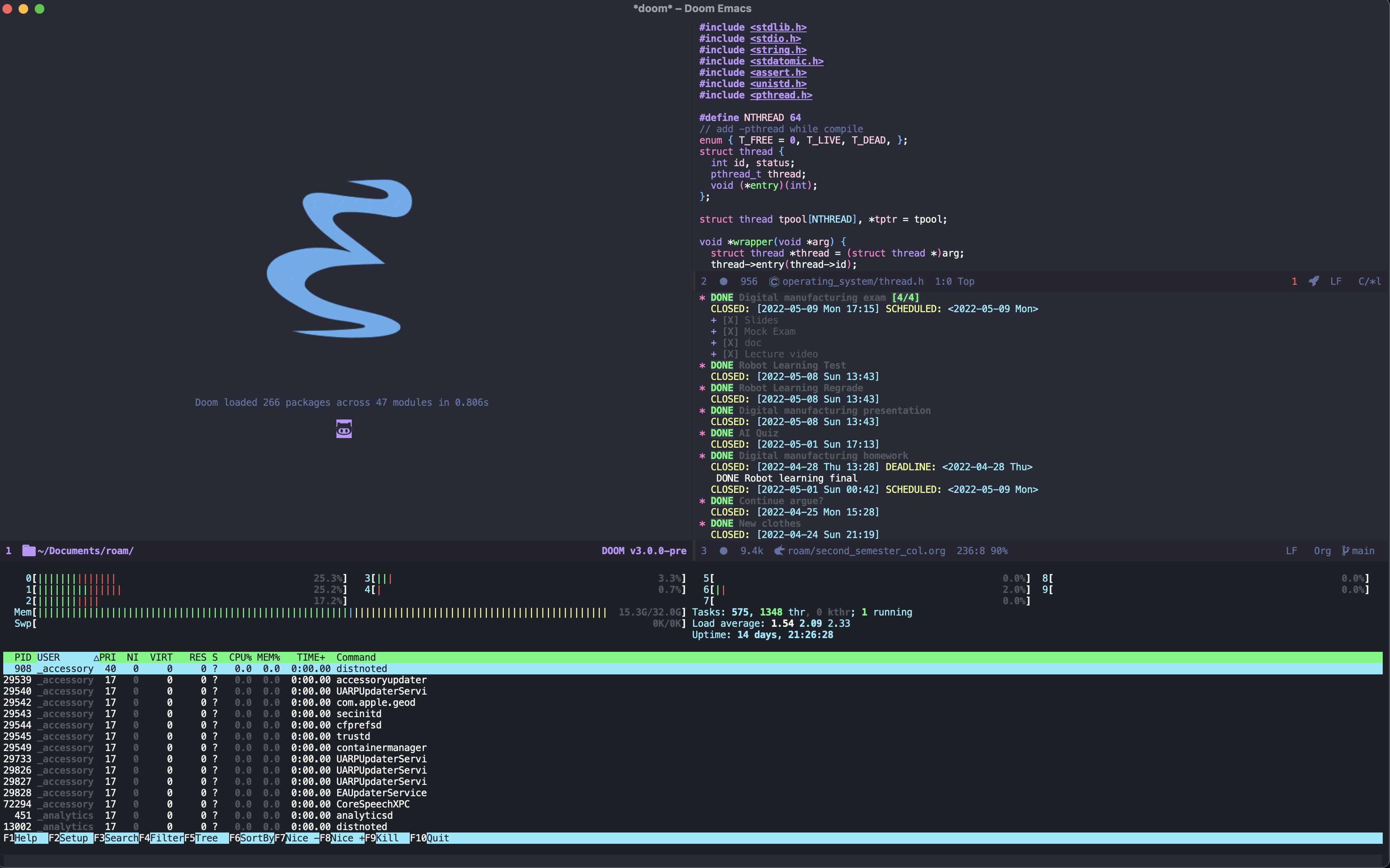Click the operating_system/thread.h file name
Screen dimensions: 1390x868
point(853,281)
